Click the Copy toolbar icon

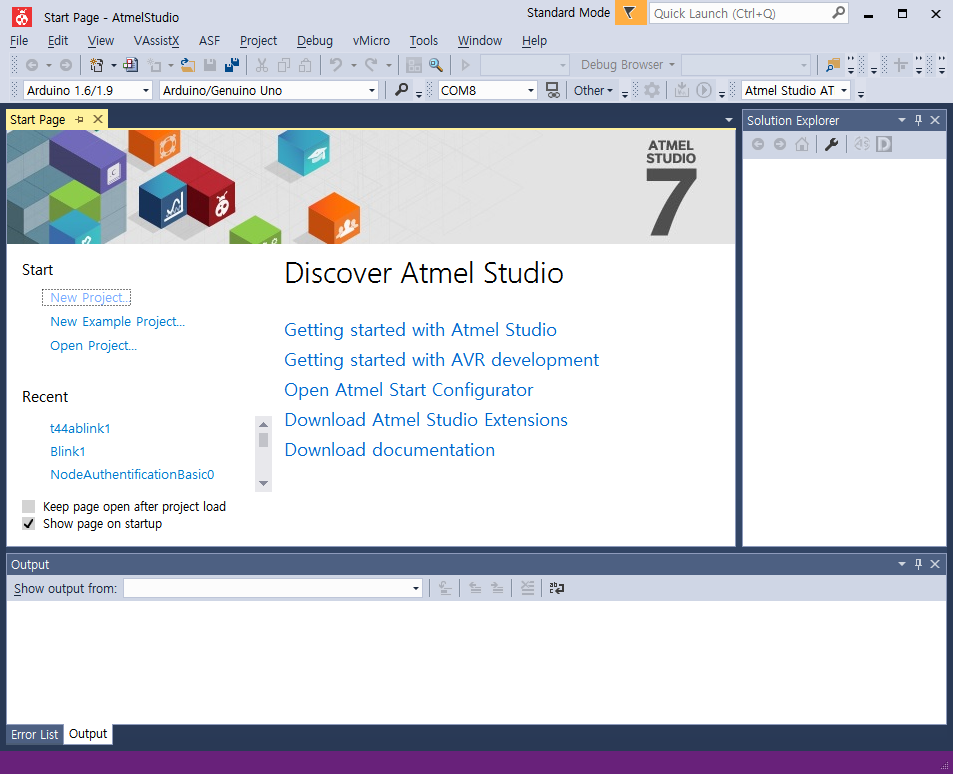[x=284, y=65]
